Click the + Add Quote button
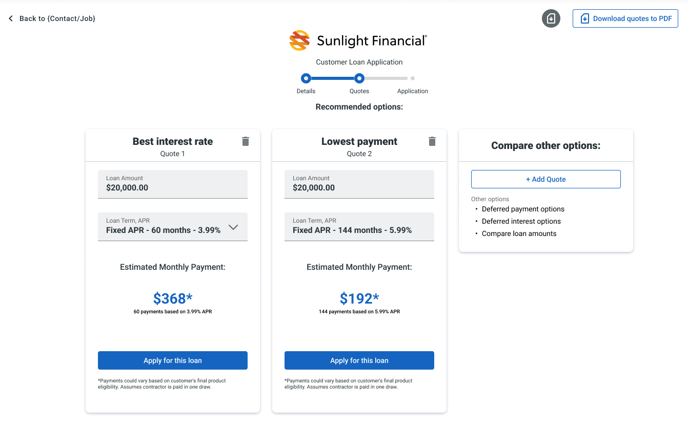This screenshot has height=429, width=688. pyautogui.click(x=546, y=179)
